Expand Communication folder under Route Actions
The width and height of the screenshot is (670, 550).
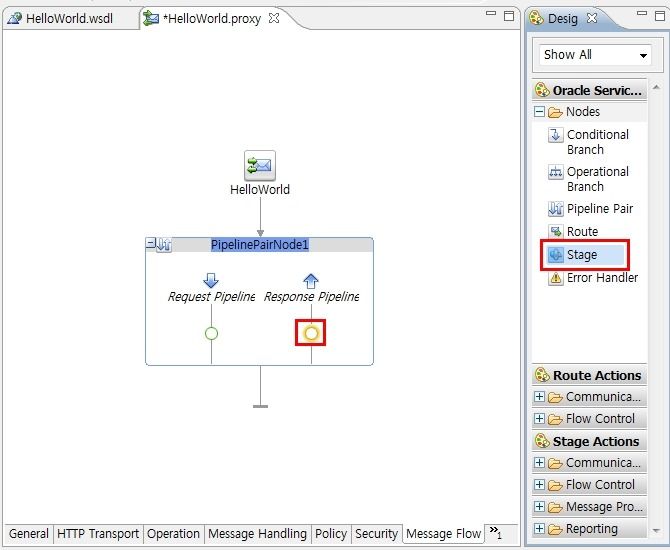539,397
